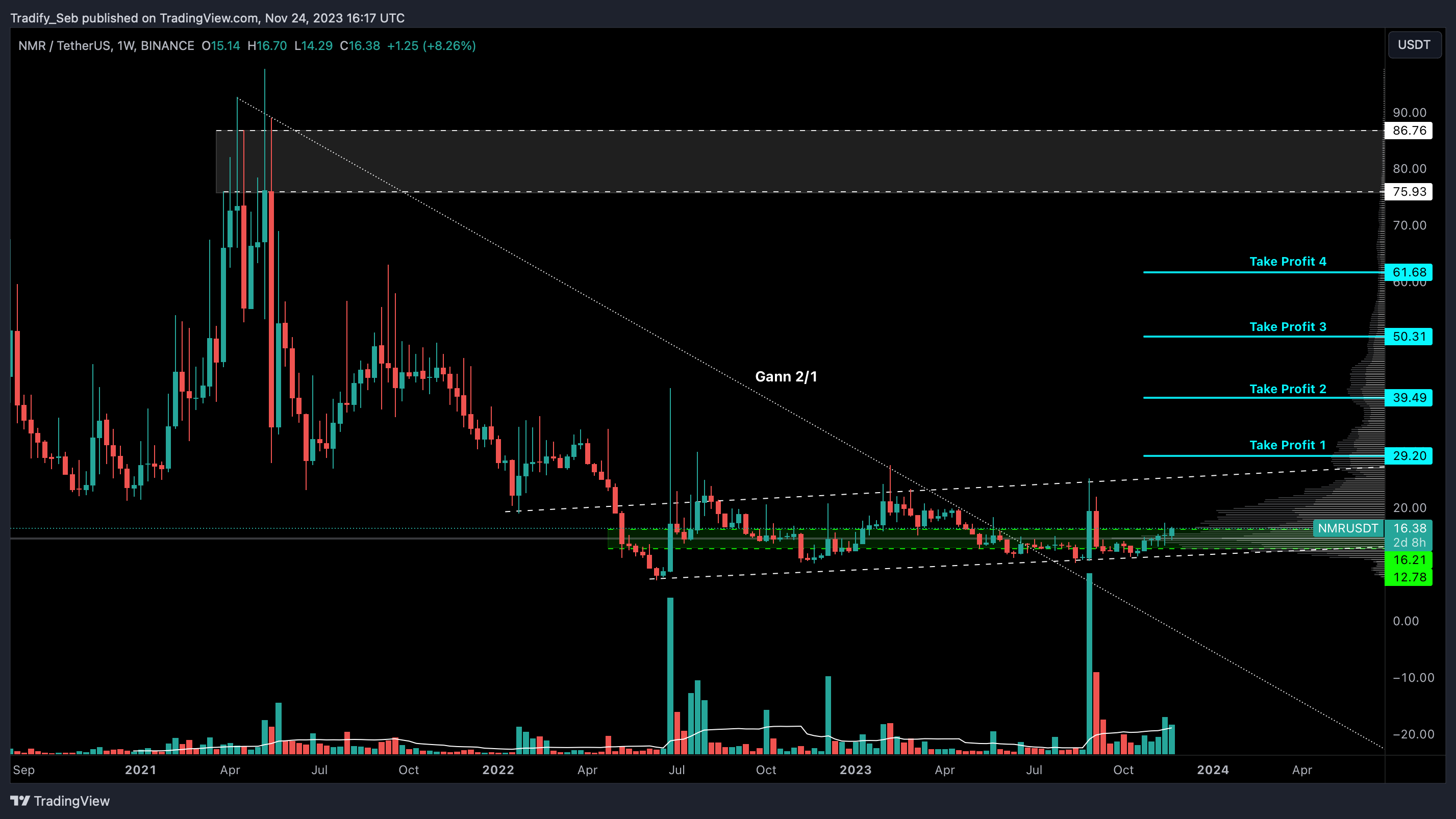
Task: Click the 20.00 price axis value
Action: tap(1409, 508)
